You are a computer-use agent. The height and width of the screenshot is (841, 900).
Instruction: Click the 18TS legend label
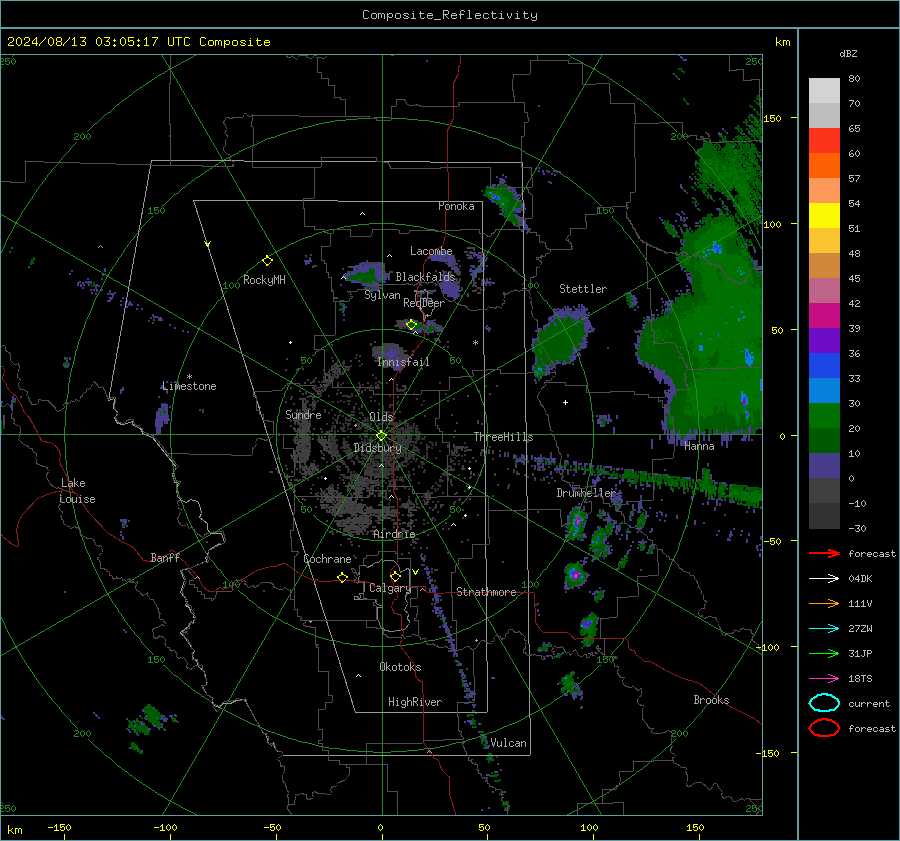860,679
